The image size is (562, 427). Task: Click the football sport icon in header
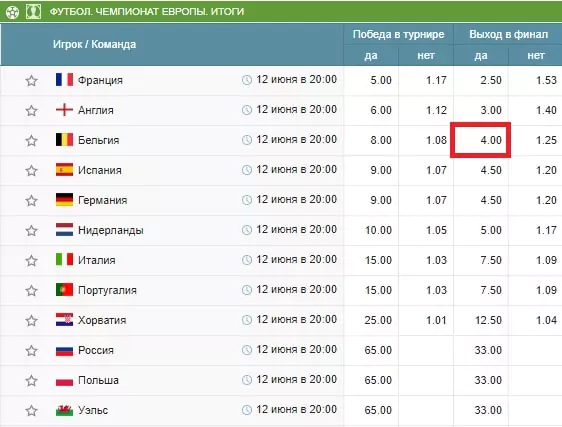(x=12, y=13)
